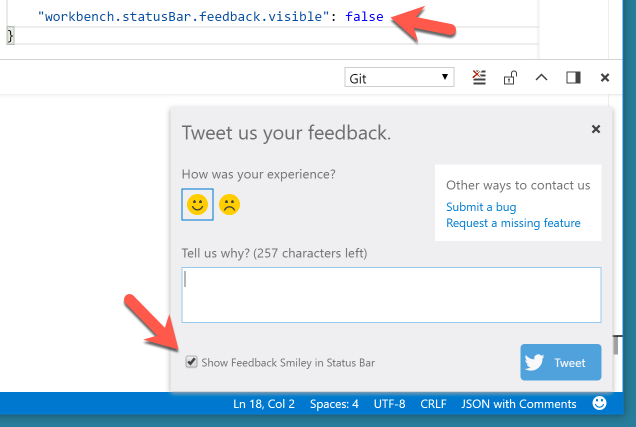Change file encoding UTF-8
The width and height of the screenshot is (636, 427).
point(389,404)
